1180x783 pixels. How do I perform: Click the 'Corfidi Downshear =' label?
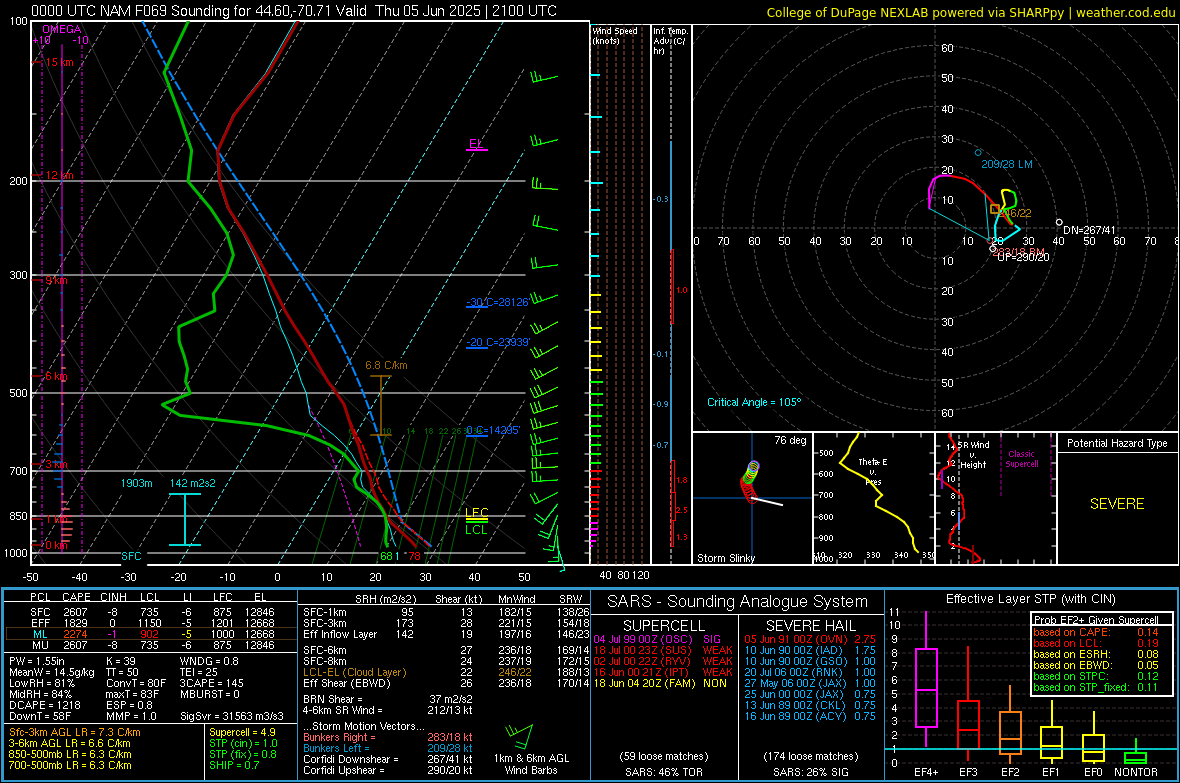(x=351, y=760)
